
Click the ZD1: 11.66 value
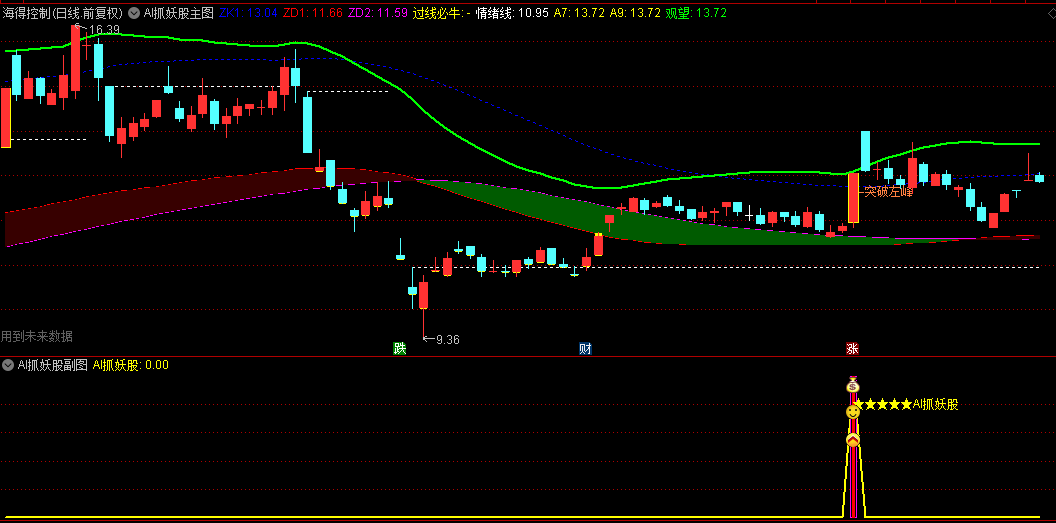tap(312, 12)
